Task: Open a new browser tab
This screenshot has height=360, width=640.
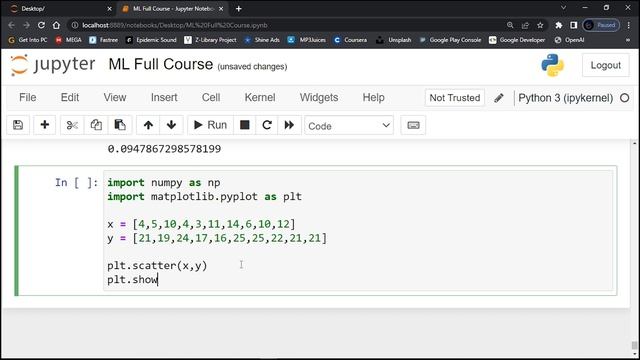Action: tap(239, 9)
